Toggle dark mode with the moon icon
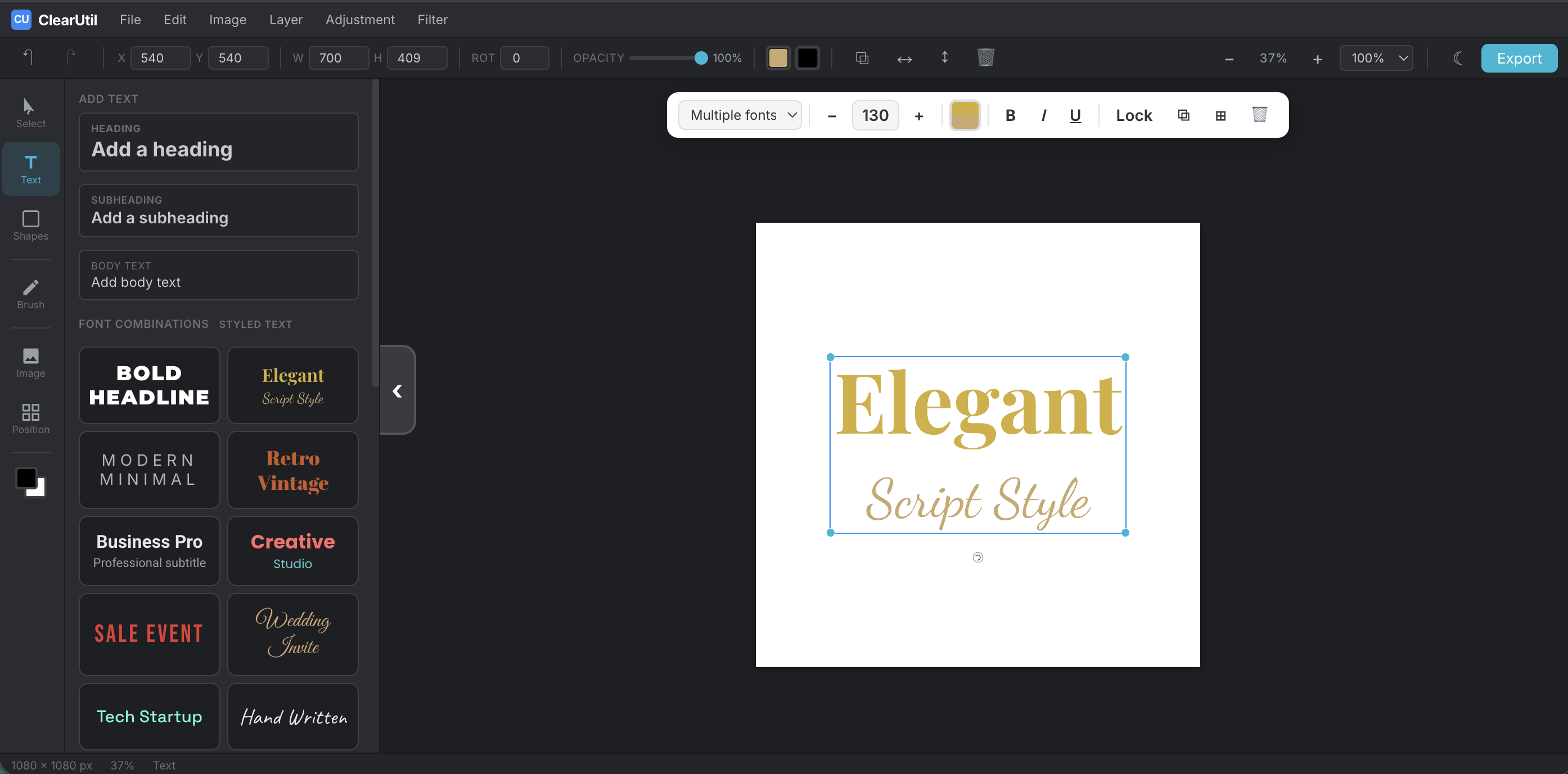 click(1457, 58)
